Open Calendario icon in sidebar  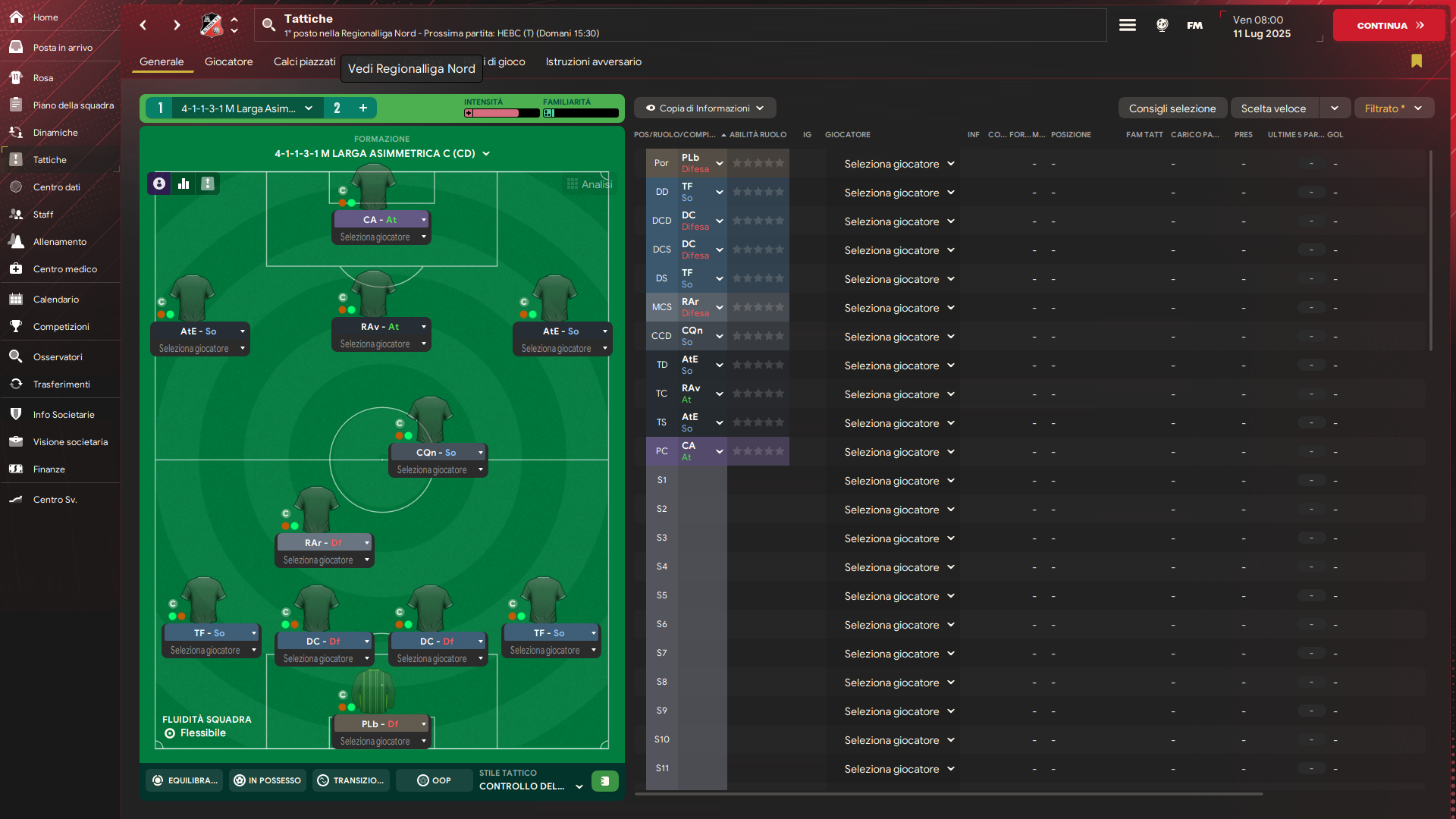point(16,299)
